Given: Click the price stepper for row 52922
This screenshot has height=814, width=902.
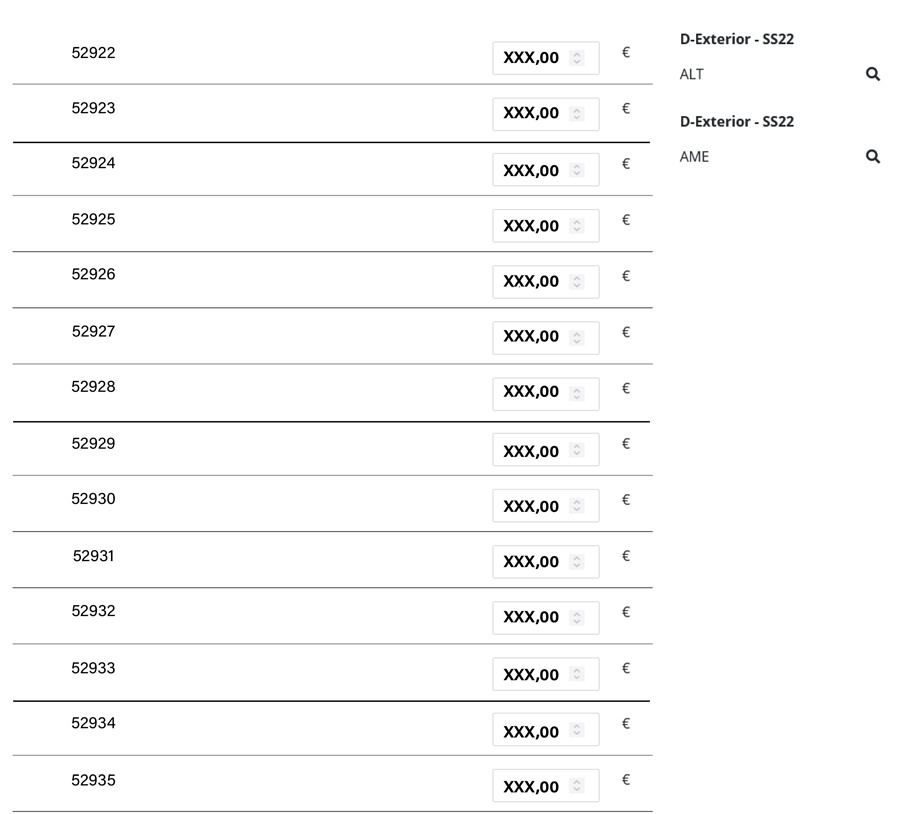Looking at the screenshot, I should coord(577,59).
